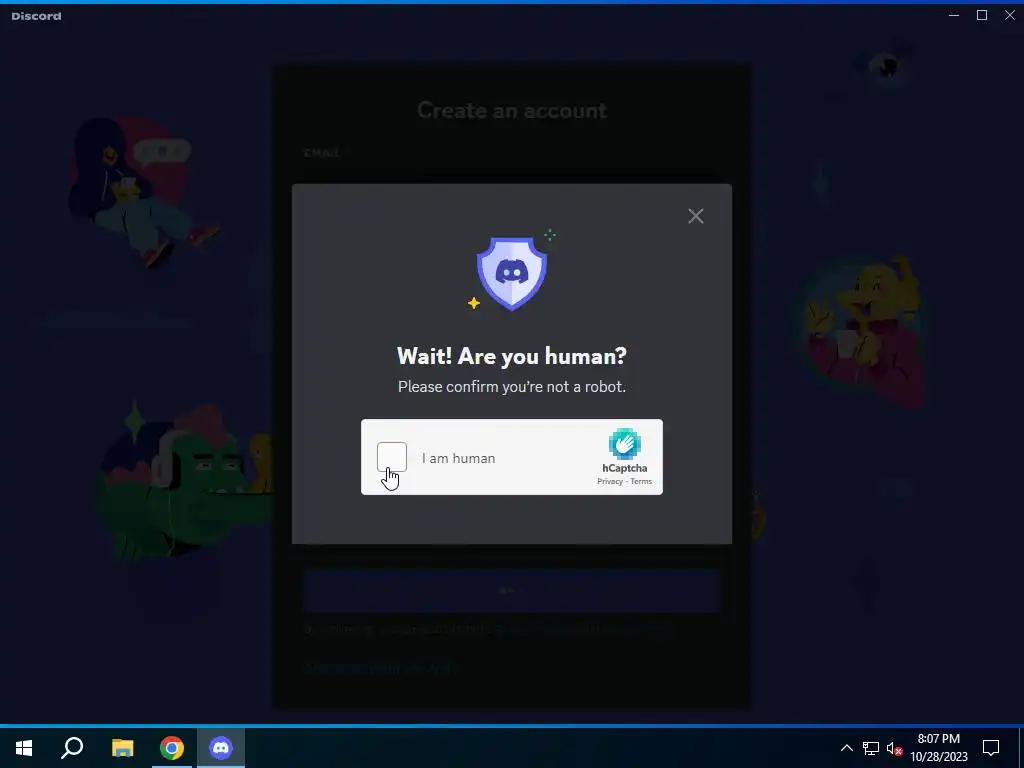Screen dimensions: 1024x768
Task: Open the network status tray icon
Action: (871, 748)
